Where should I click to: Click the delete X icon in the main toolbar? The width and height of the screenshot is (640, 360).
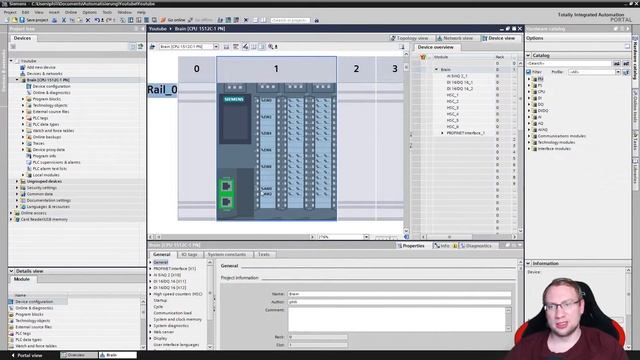click(88, 20)
